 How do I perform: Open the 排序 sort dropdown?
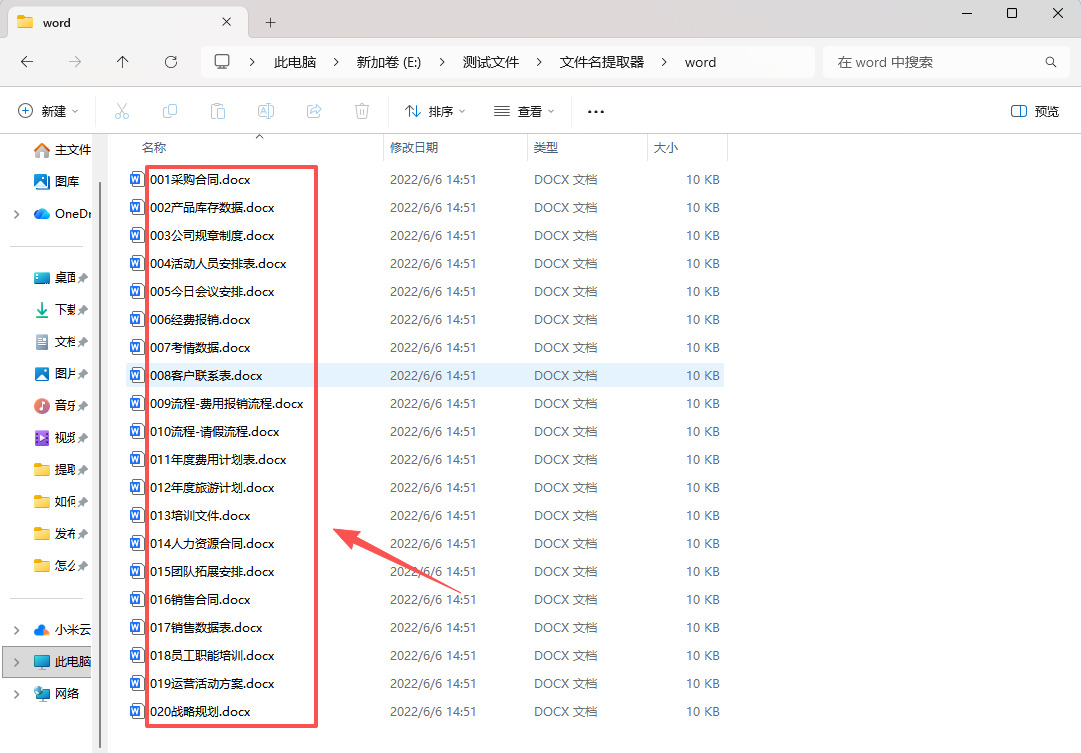pos(435,111)
